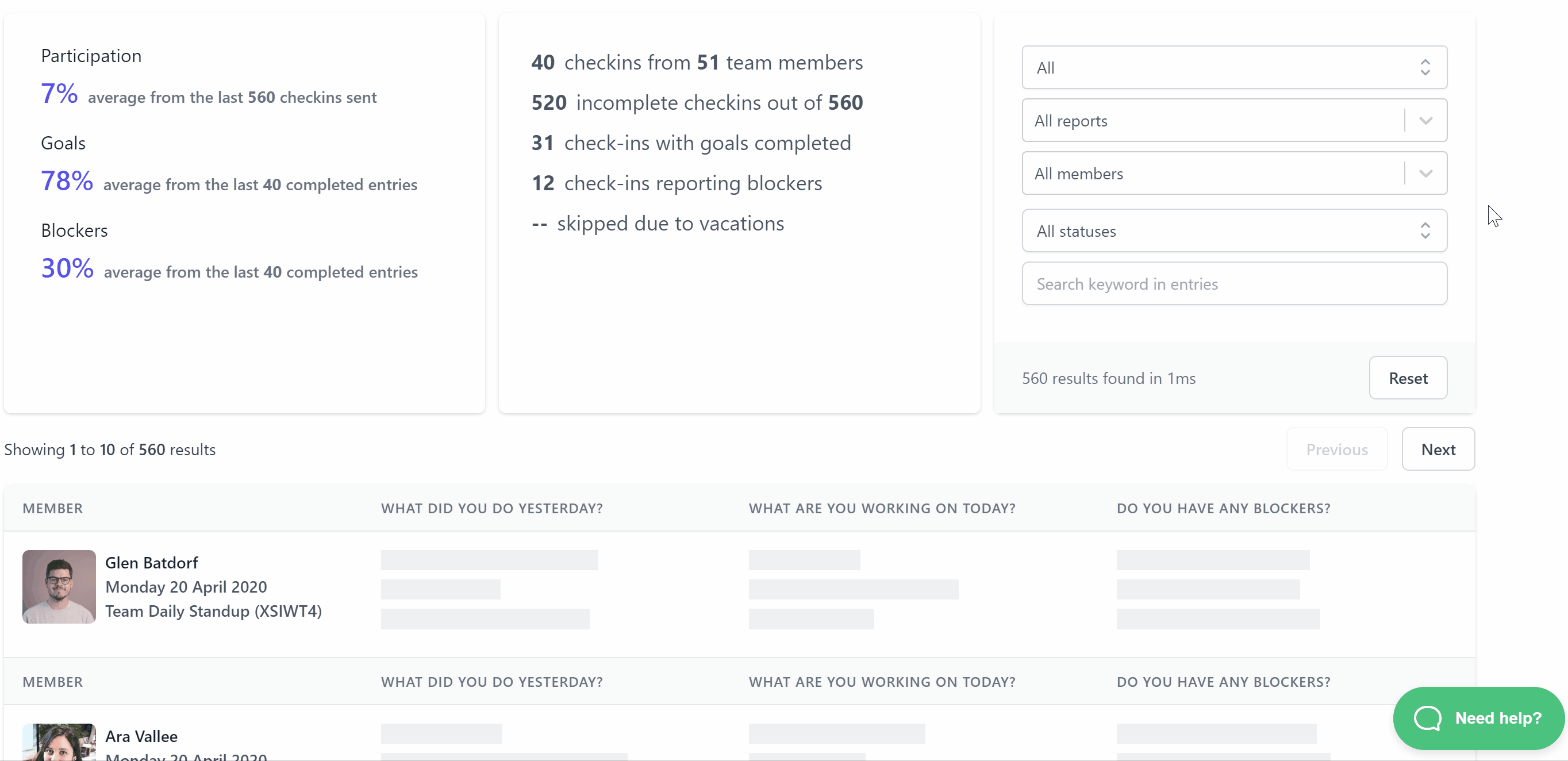Click 'Showing 1 to 10 of 560 results'
This screenshot has height=761, width=1568.
click(x=110, y=449)
